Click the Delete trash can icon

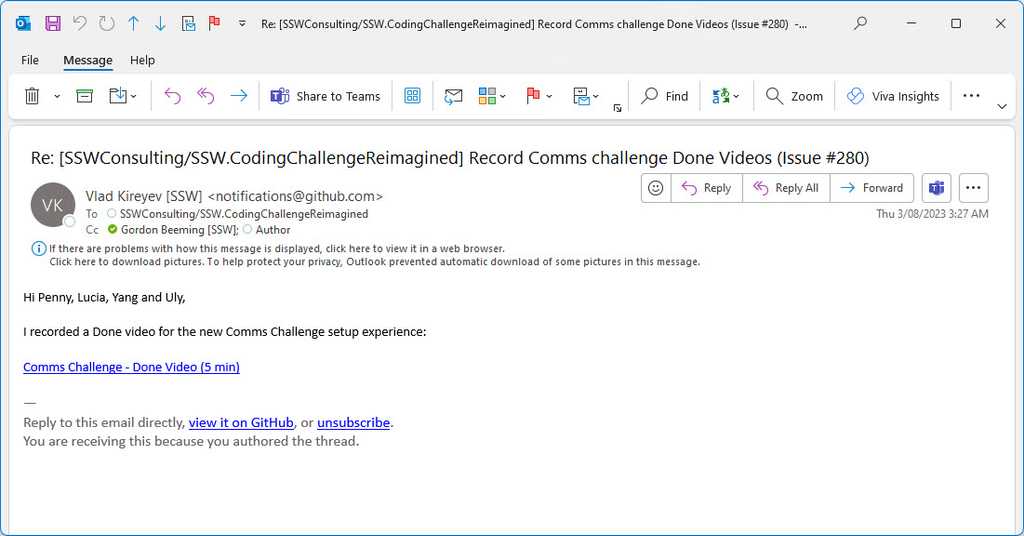click(x=32, y=96)
